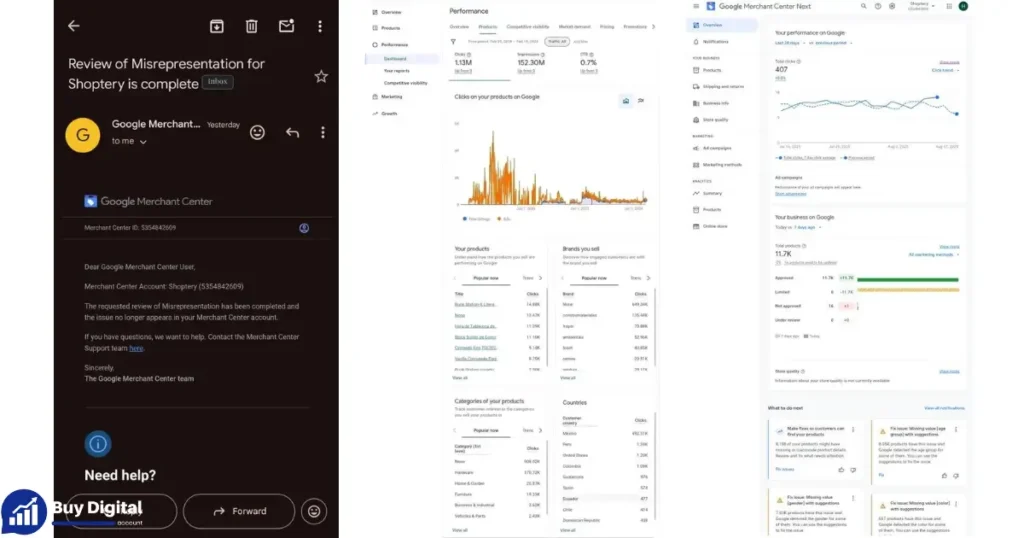Open menu on age group issue card
The height and width of the screenshot is (538, 1024).
point(955,430)
